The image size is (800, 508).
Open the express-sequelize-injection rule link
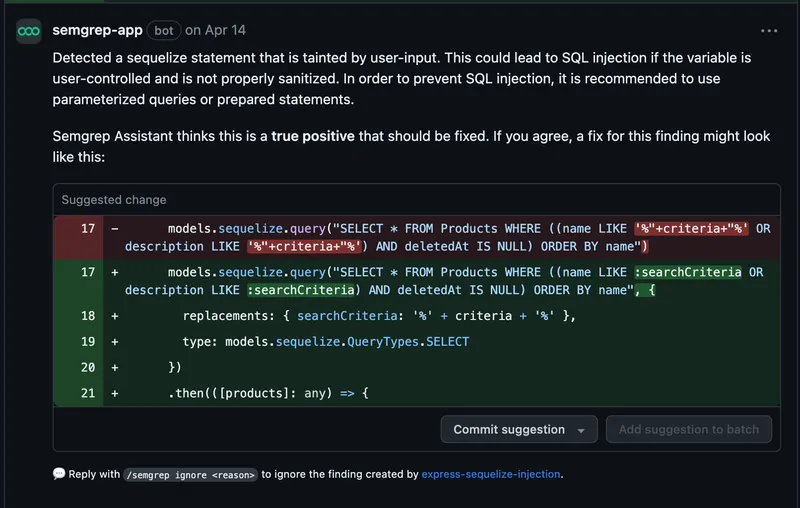[x=491, y=474]
